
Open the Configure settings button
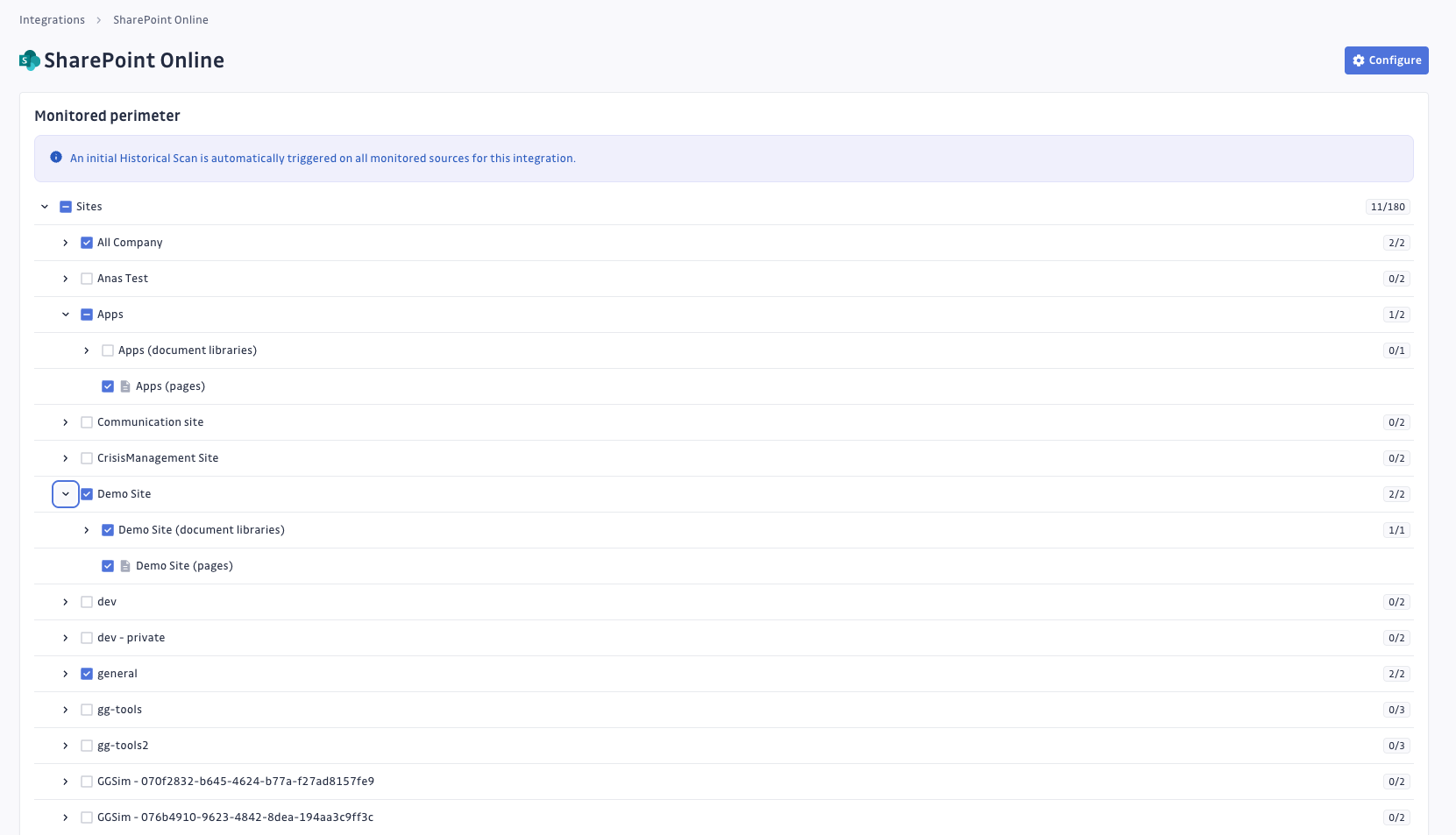tap(1387, 60)
